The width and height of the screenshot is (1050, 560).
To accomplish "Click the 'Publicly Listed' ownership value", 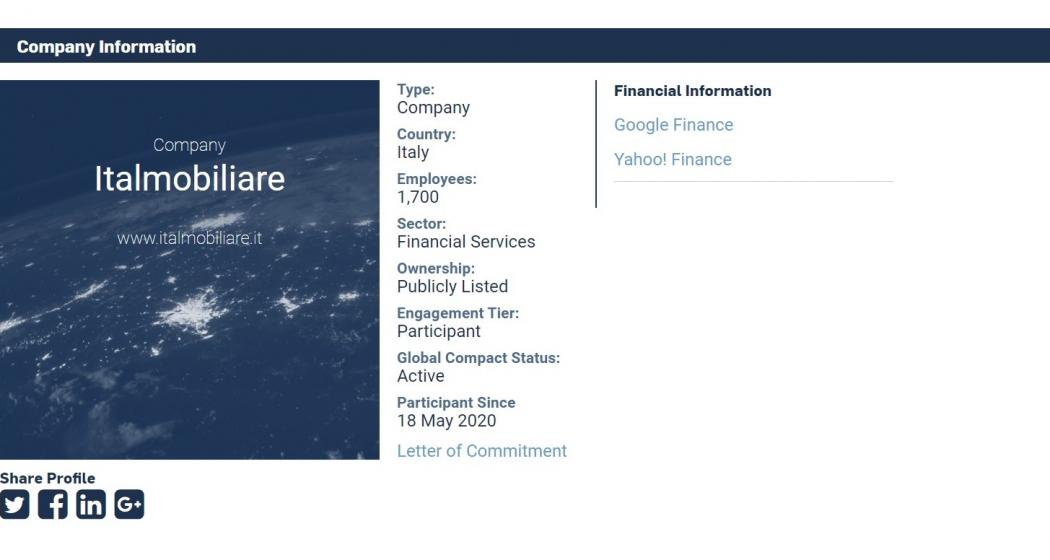I will click(x=453, y=287).
